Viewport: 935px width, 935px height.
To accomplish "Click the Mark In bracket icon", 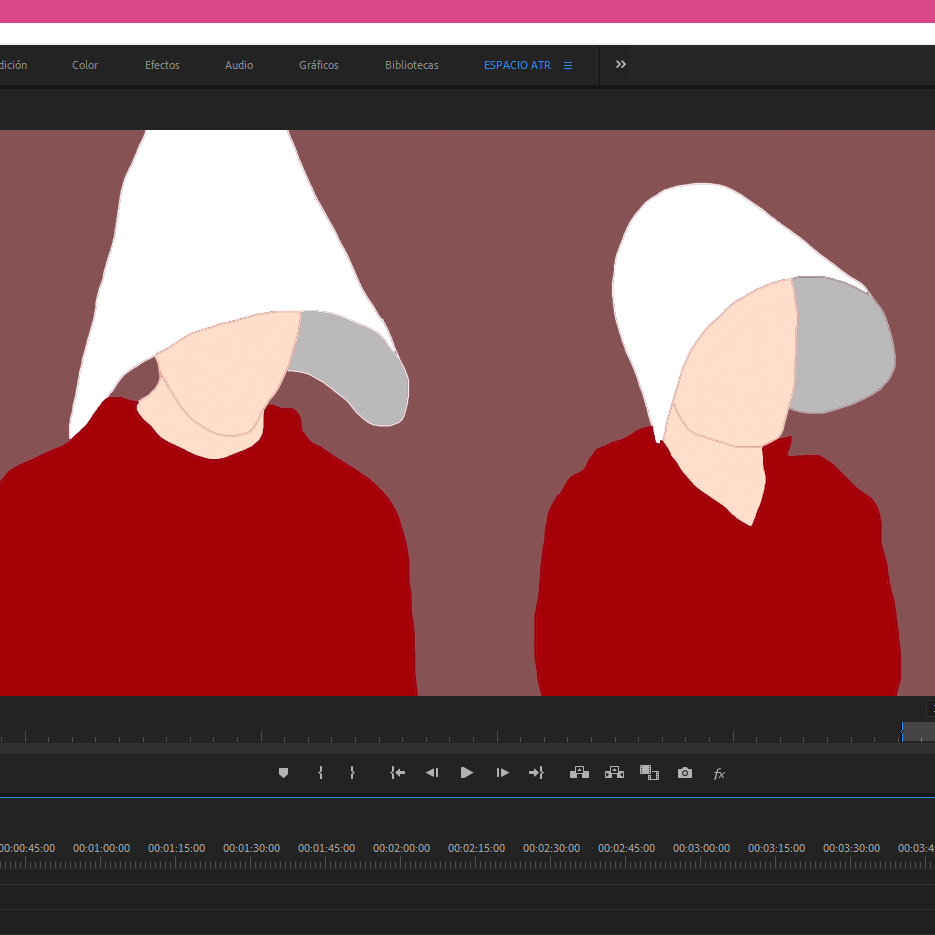I will click(x=320, y=773).
